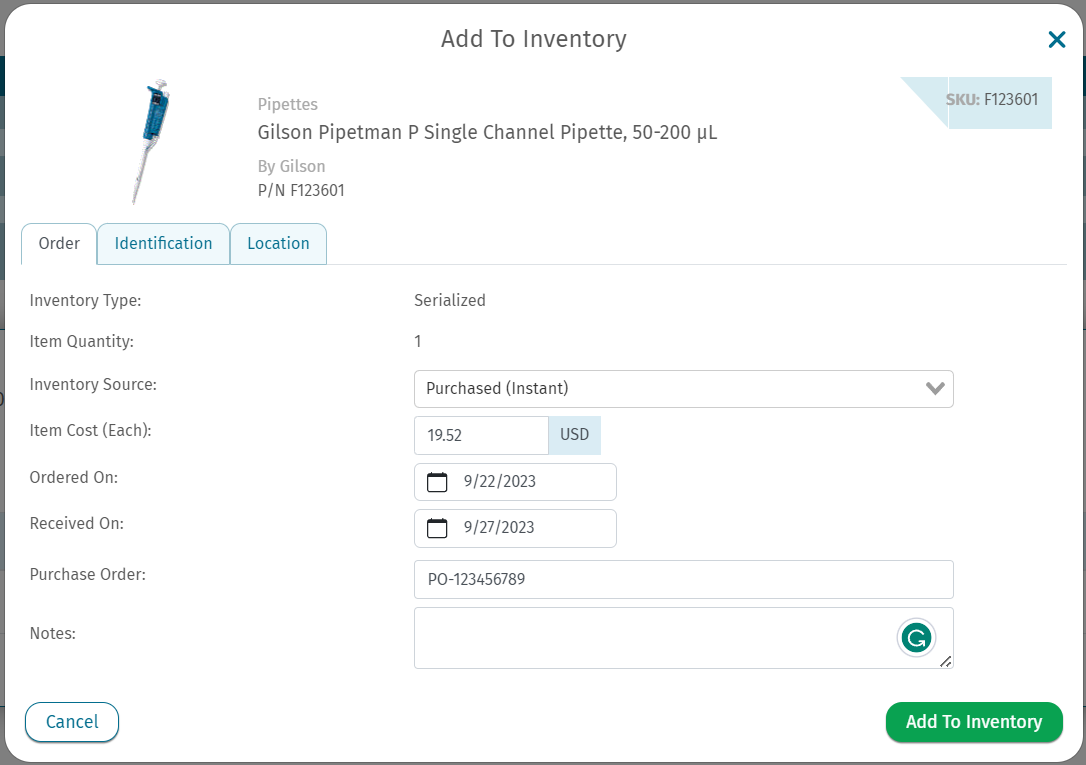Image resolution: width=1086 pixels, height=765 pixels.
Task: Click the Notes label
Action: 53,633
